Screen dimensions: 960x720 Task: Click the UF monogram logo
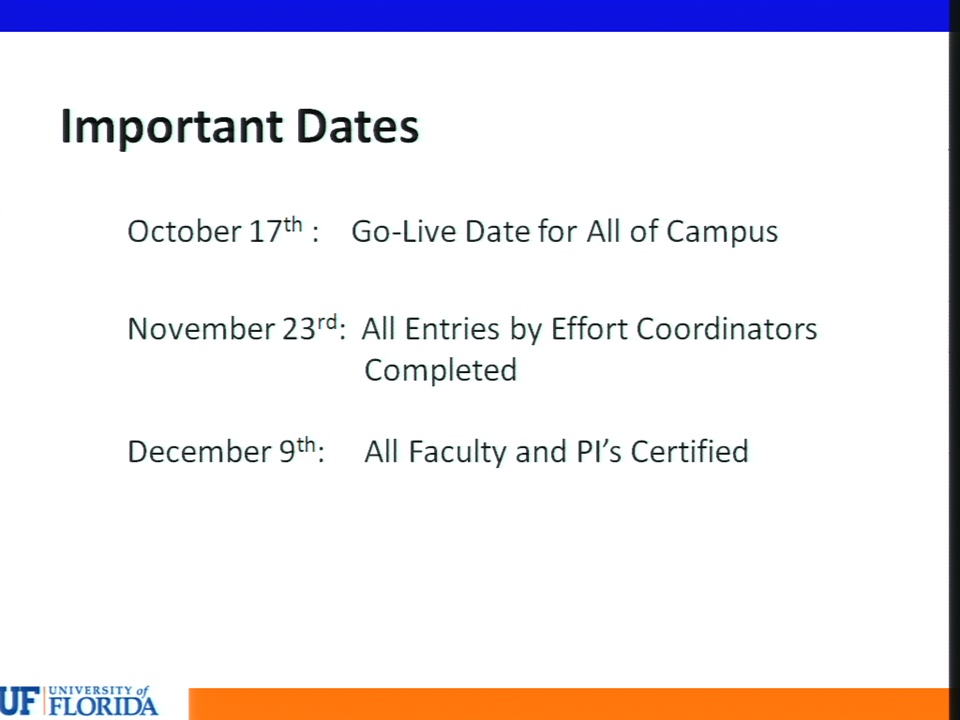pyautogui.click(x=20, y=702)
